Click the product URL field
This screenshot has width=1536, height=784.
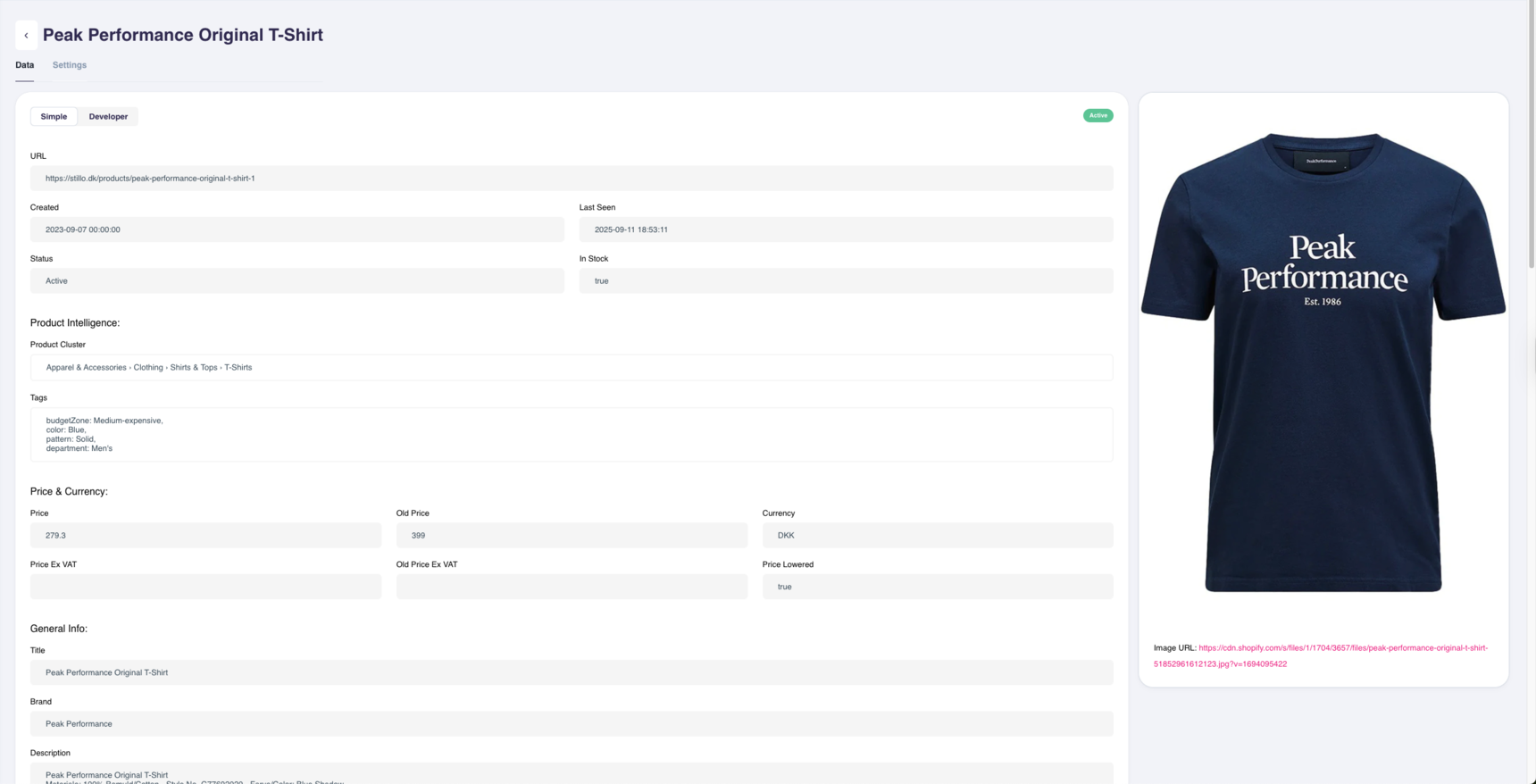(x=572, y=178)
